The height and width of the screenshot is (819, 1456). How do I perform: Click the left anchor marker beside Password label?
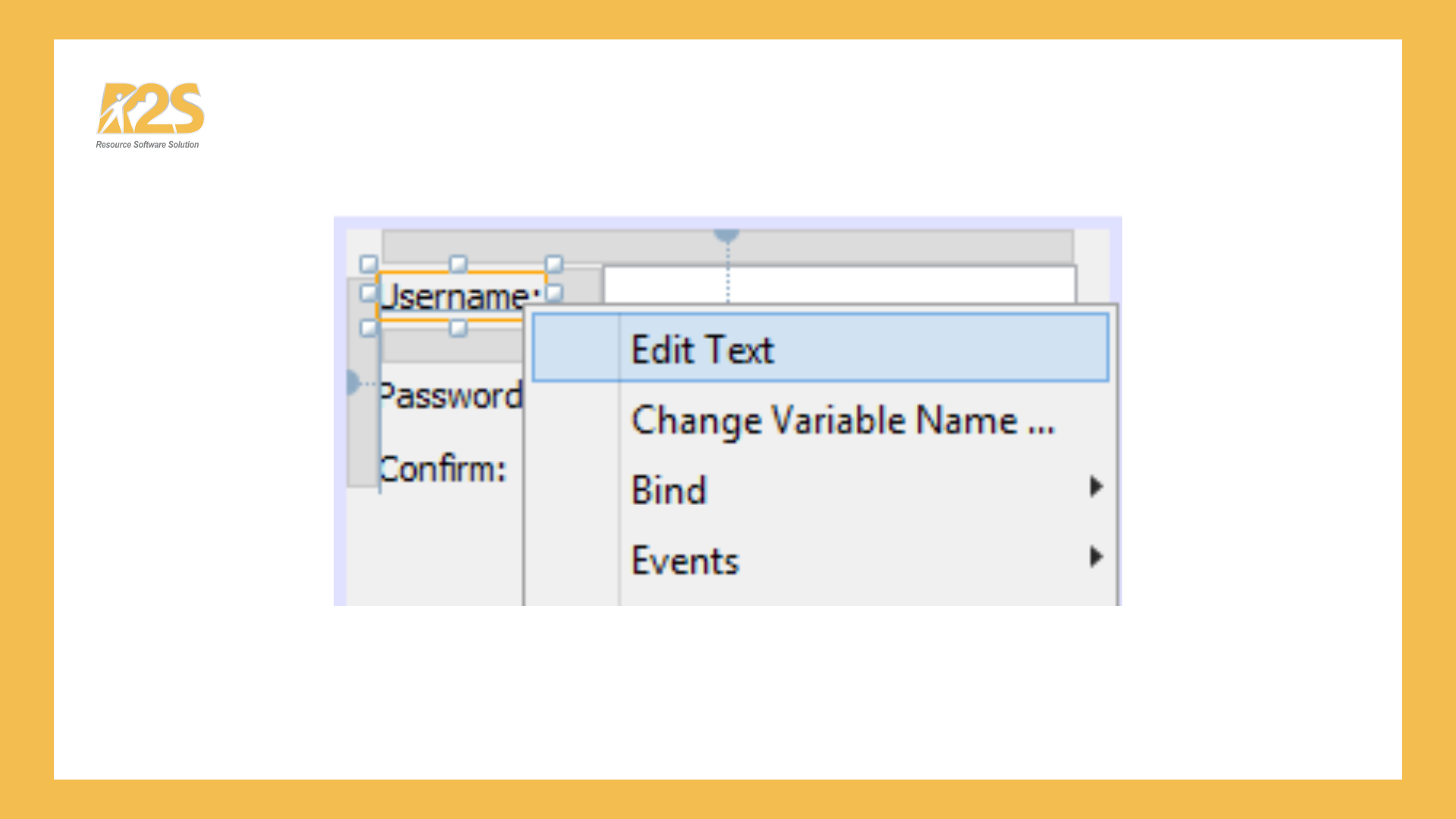click(353, 382)
